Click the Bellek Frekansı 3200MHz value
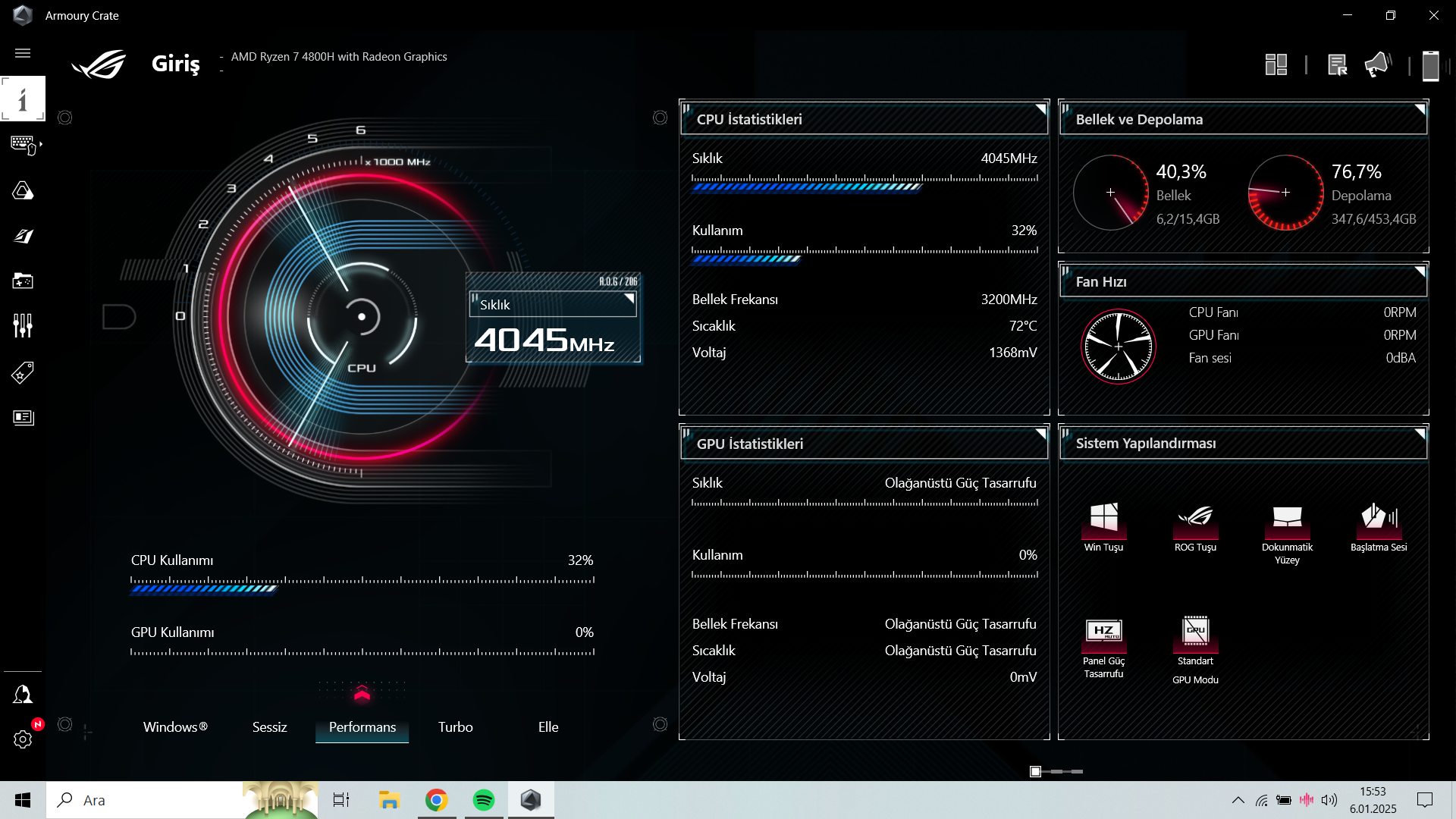 (1009, 300)
